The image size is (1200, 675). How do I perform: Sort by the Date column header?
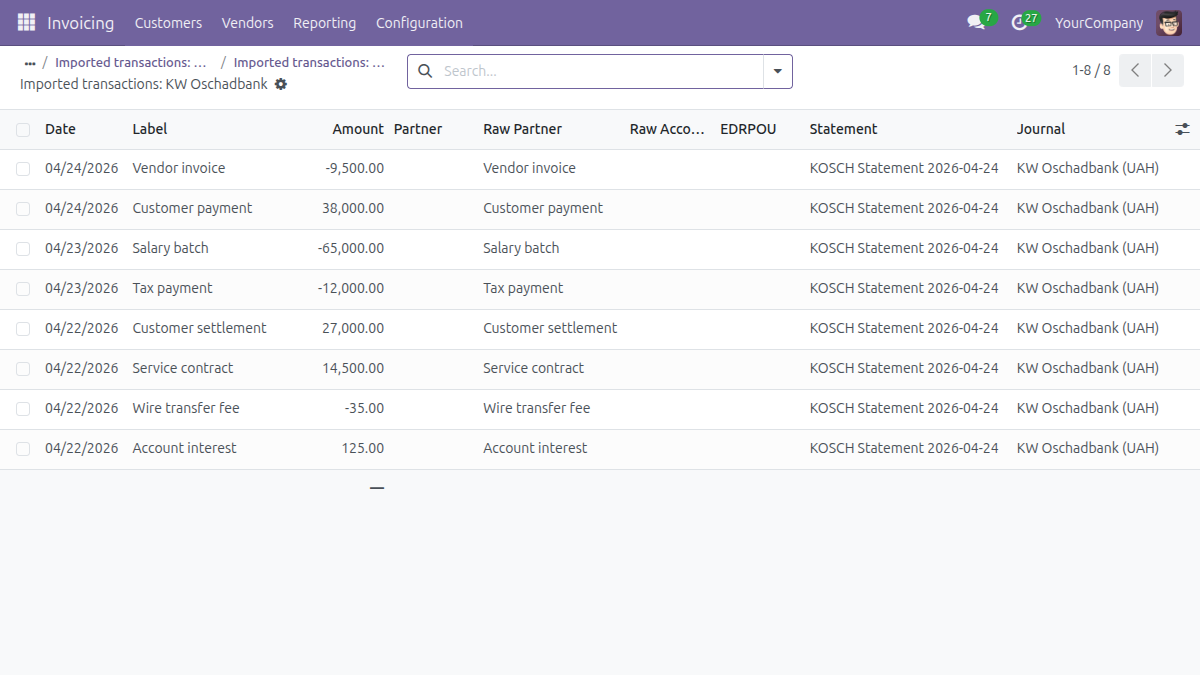[60, 129]
